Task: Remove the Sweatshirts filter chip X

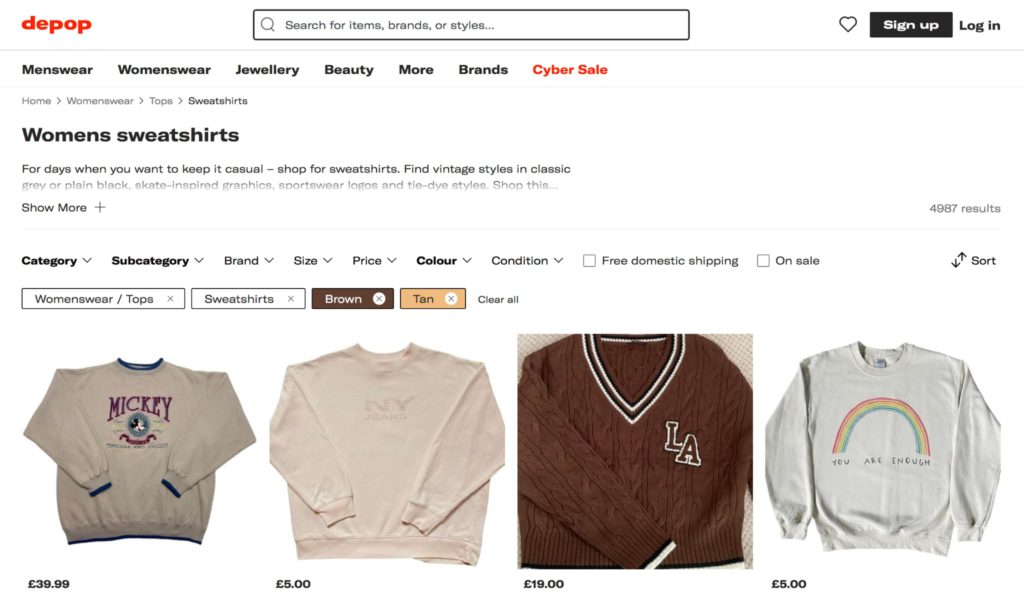Action: click(290, 298)
